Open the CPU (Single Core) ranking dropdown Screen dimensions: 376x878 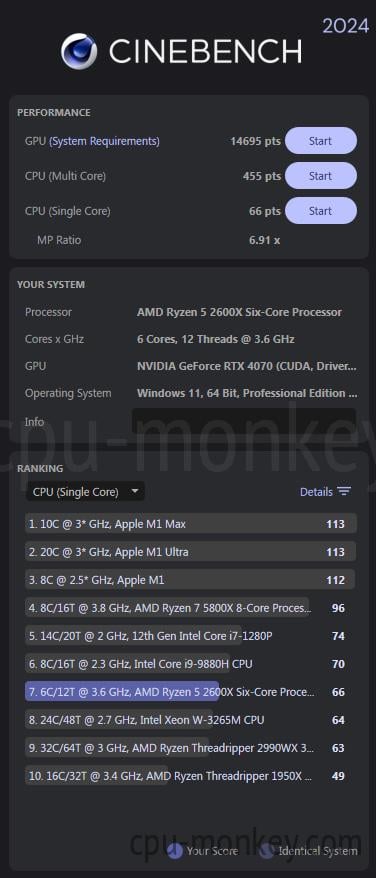pos(85,492)
